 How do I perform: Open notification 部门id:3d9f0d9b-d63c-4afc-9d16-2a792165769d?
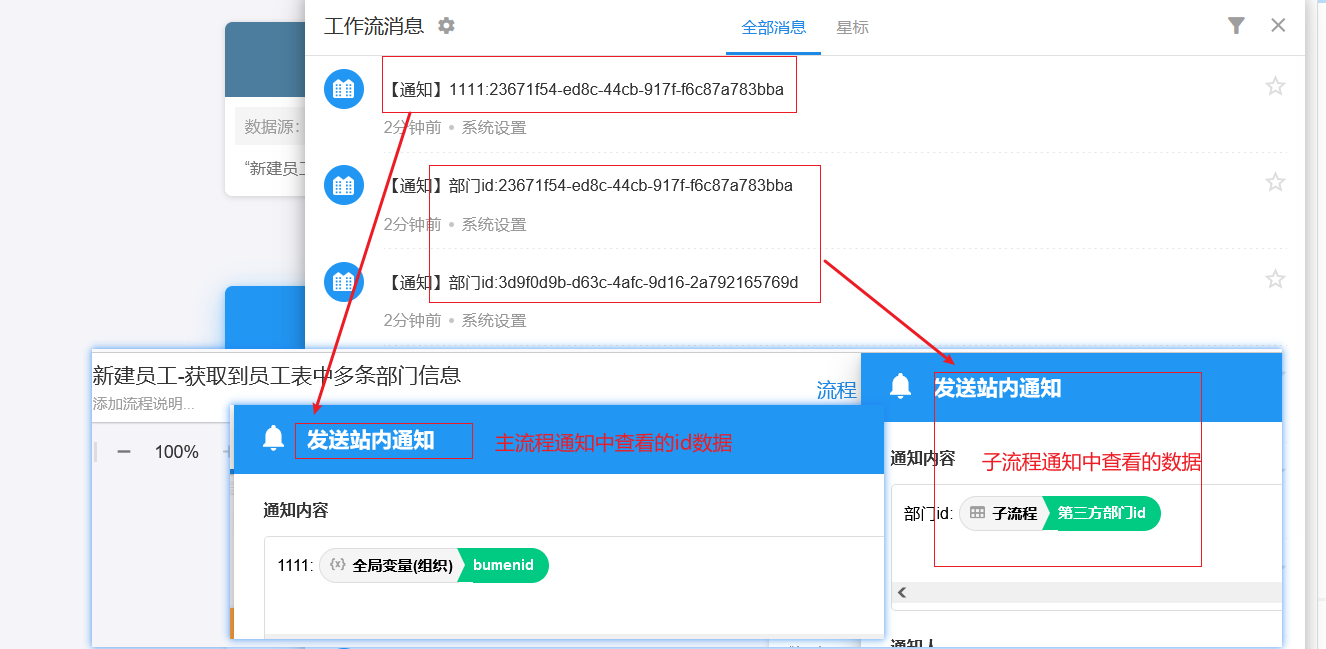(x=592, y=283)
